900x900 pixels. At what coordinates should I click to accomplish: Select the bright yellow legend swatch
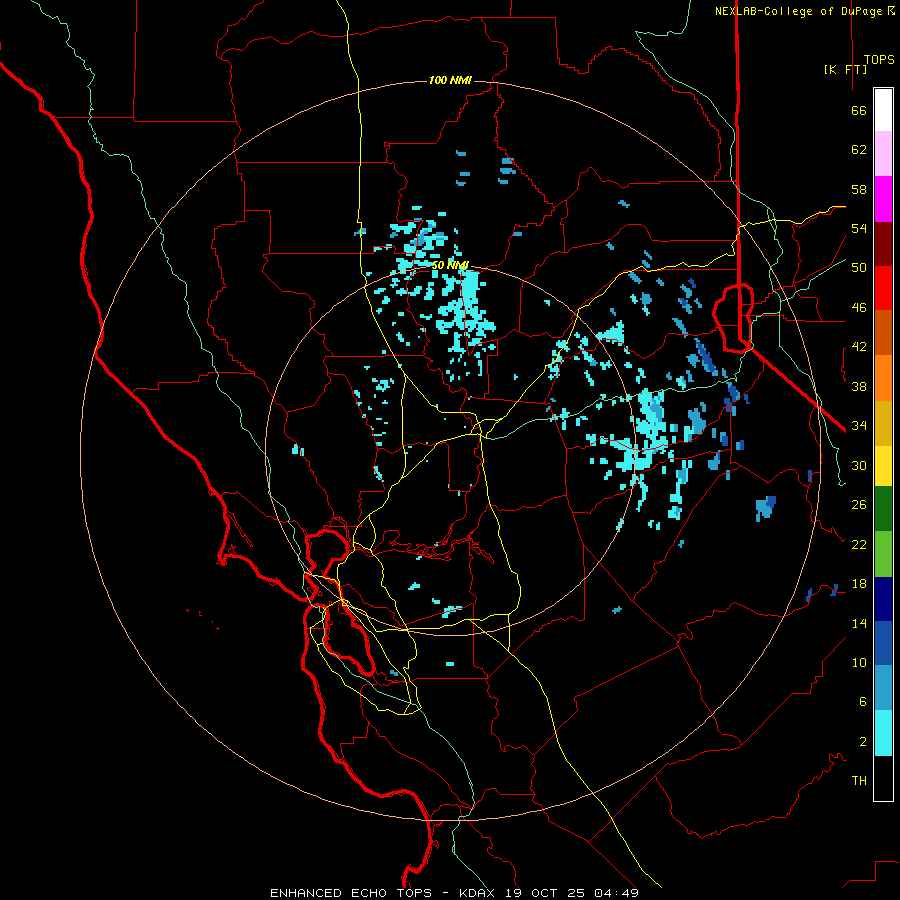pyautogui.click(x=883, y=466)
